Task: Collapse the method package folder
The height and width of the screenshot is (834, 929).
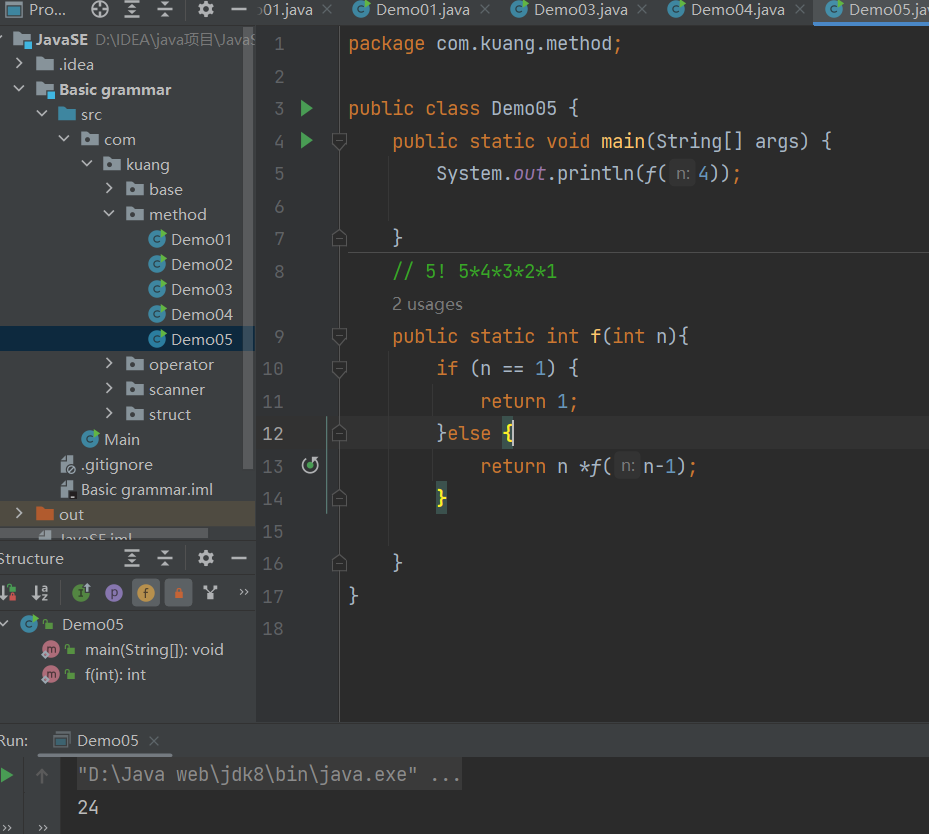Action: coord(110,214)
